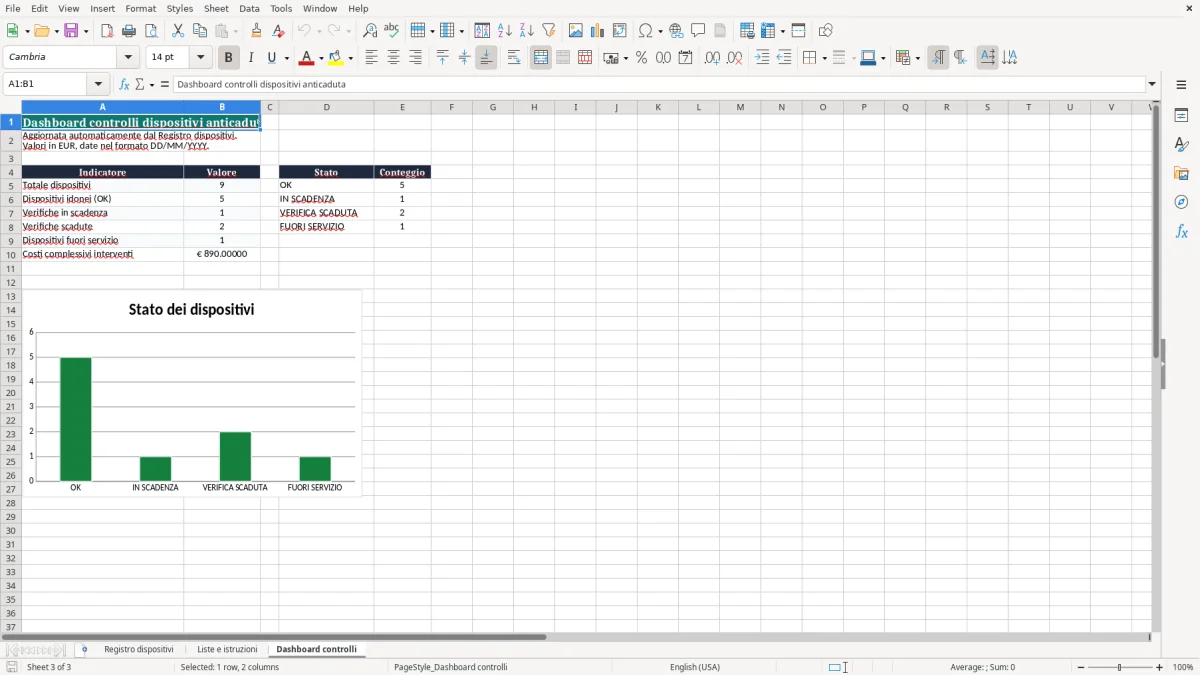This screenshot has height=675, width=1200.
Task: Select column header D
Action: [326, 107]
